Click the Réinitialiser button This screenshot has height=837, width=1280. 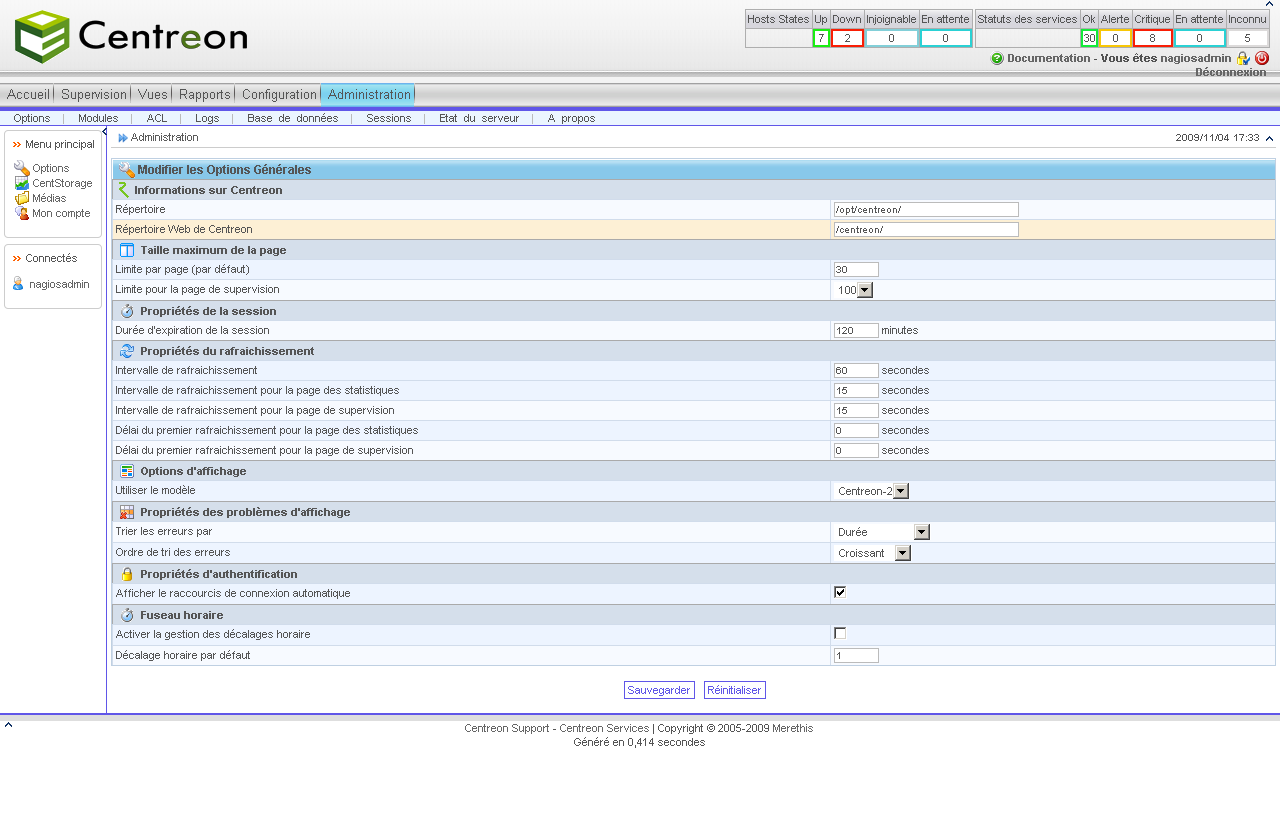pos(734,690)
